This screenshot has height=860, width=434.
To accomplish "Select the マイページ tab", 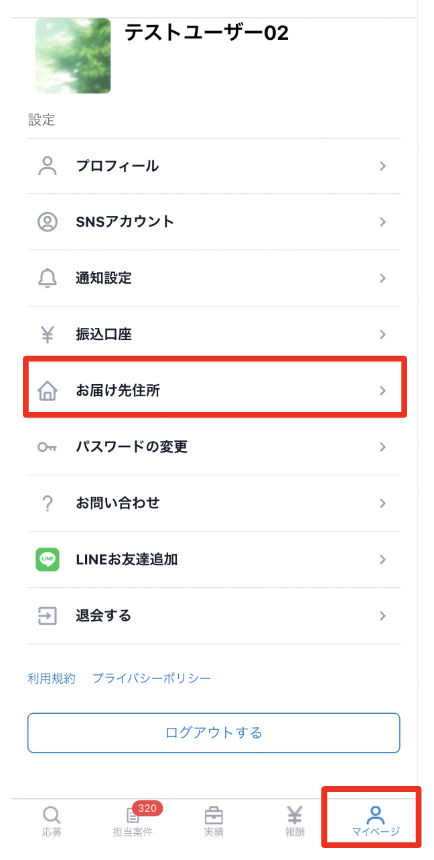I will pyautogui.click(x=376, y=821).
